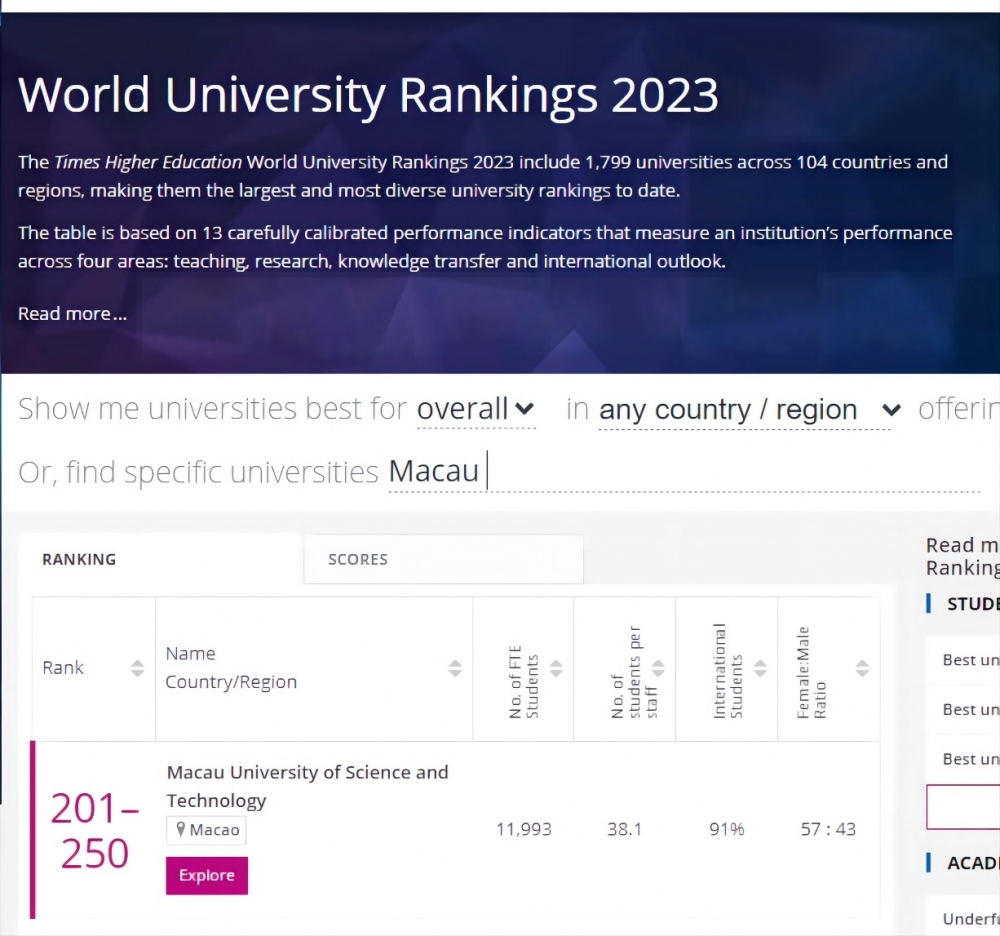This screenshot has width=1000, height=936.
Task: Click the International Students column header
Action: [x=728, y=671]
